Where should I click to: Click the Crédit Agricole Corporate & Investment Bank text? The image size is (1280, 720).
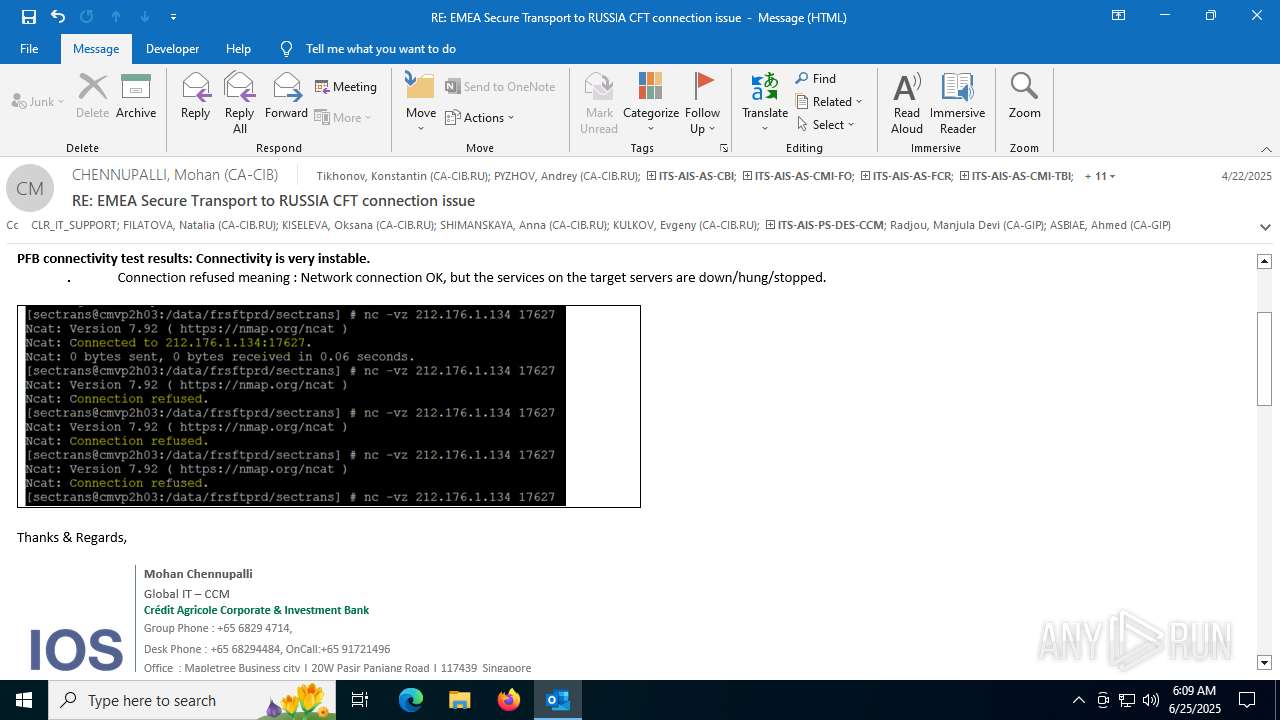point(256,610)
